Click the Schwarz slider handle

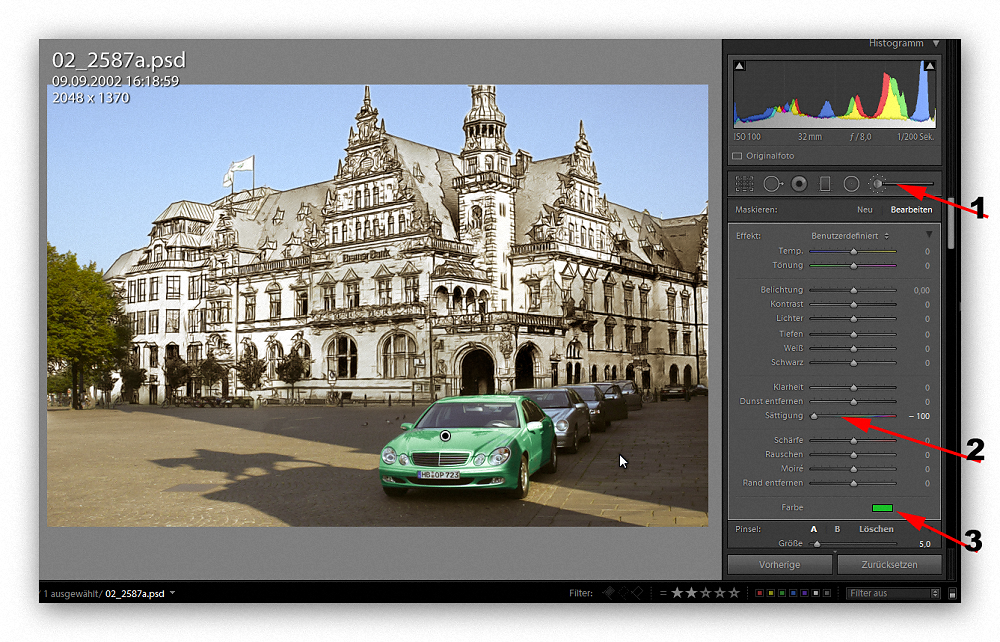click(853, 363)
